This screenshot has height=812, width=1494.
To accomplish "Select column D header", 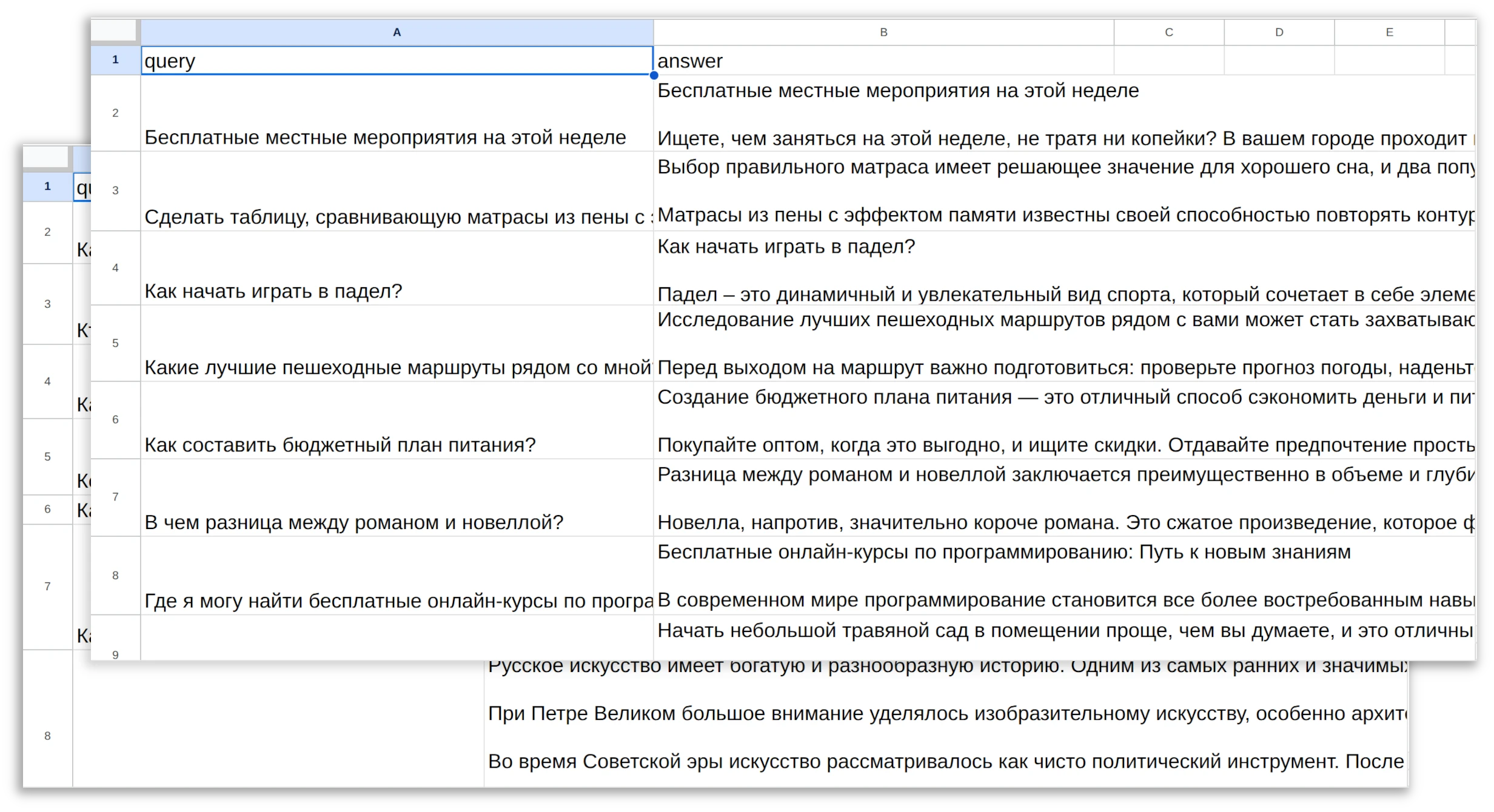I will click(1279, 32).
